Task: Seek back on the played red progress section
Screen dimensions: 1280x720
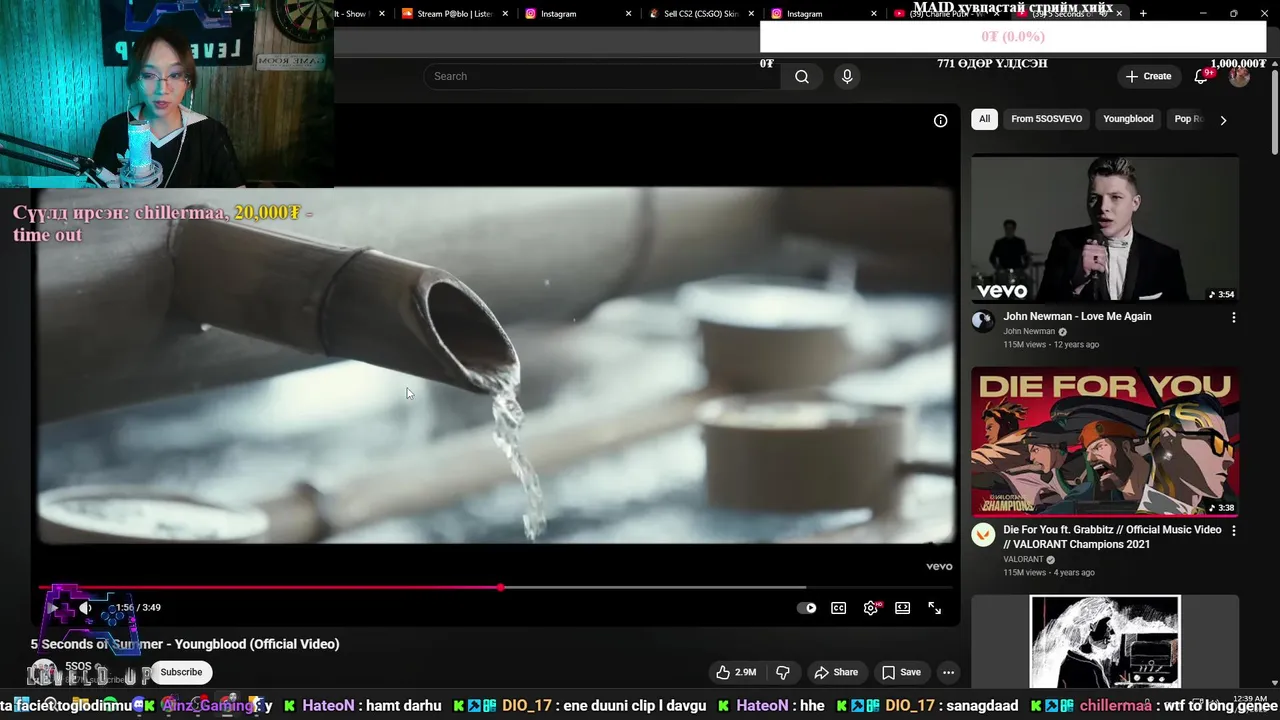Action: [x=269, y=587]
